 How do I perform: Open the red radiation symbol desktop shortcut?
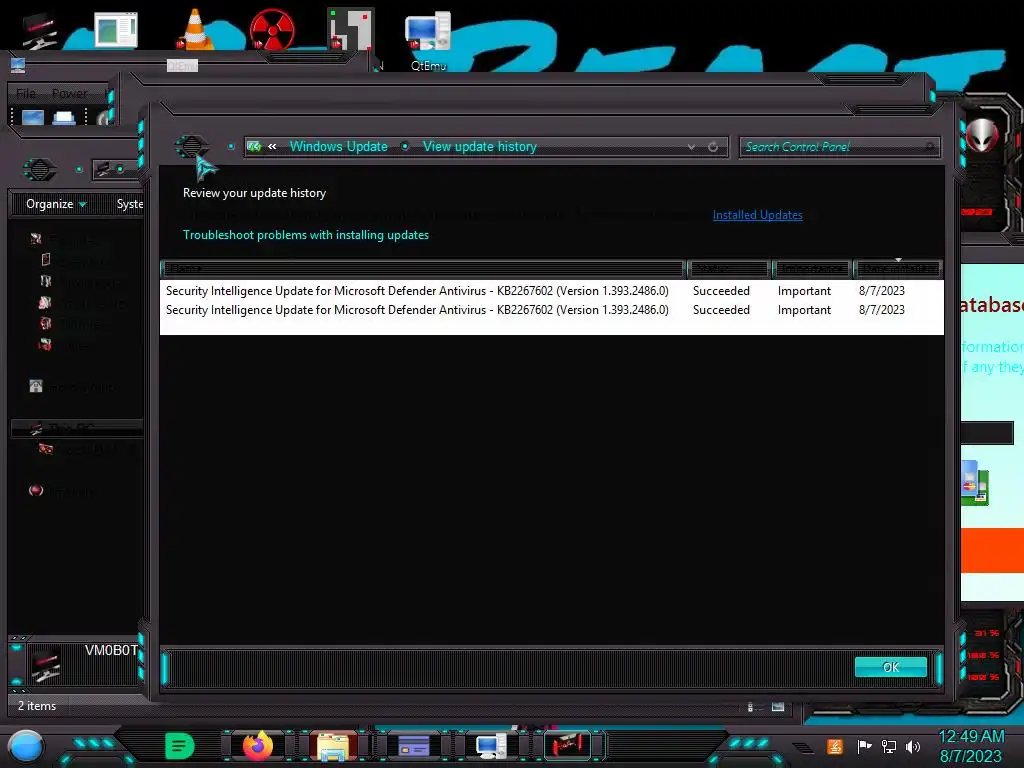[272, 30]
